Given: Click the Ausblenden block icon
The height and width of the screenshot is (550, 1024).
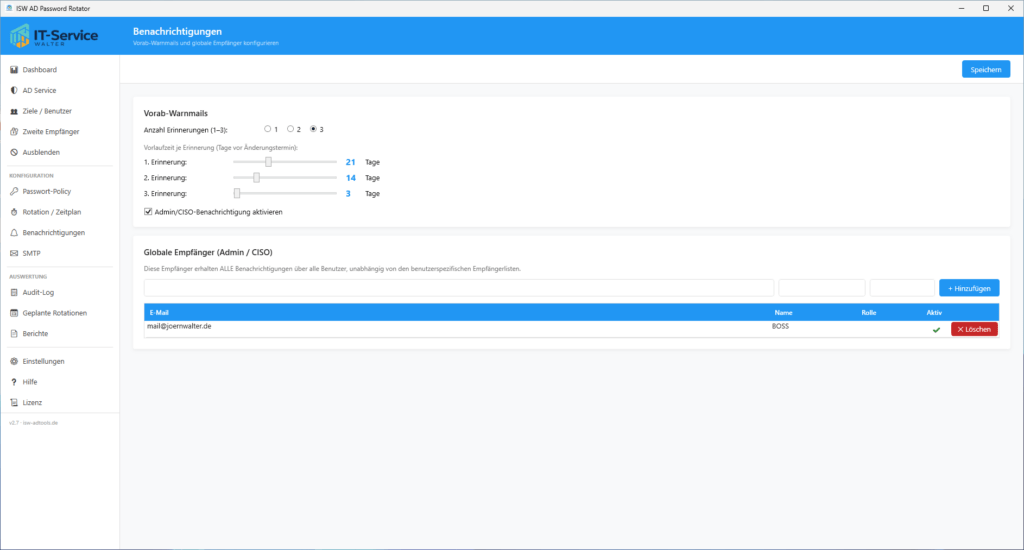Looking at the screenshot, I should point(14,153).
